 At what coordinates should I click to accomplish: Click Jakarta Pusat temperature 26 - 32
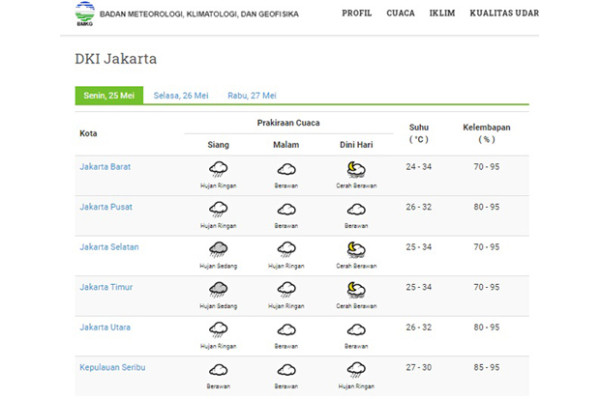tap(419, 207)
